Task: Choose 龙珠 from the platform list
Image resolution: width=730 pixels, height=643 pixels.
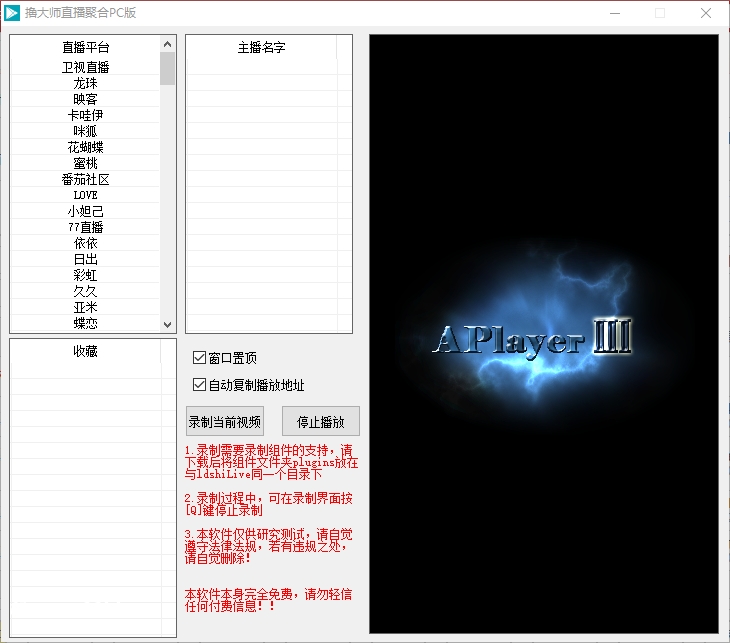Action: [85, 83]
